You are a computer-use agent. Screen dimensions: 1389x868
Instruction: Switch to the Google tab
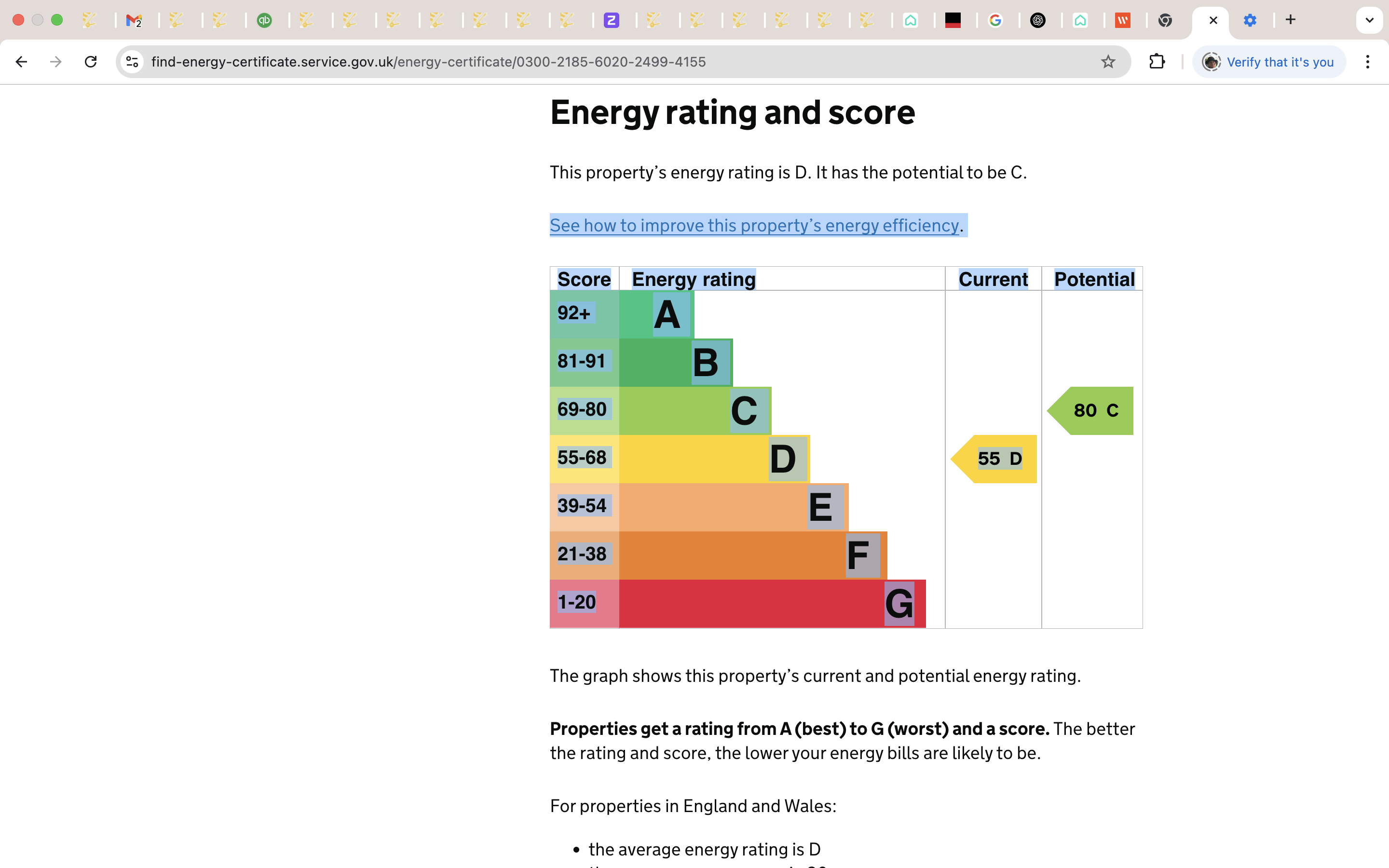click(x=995, y=21)
